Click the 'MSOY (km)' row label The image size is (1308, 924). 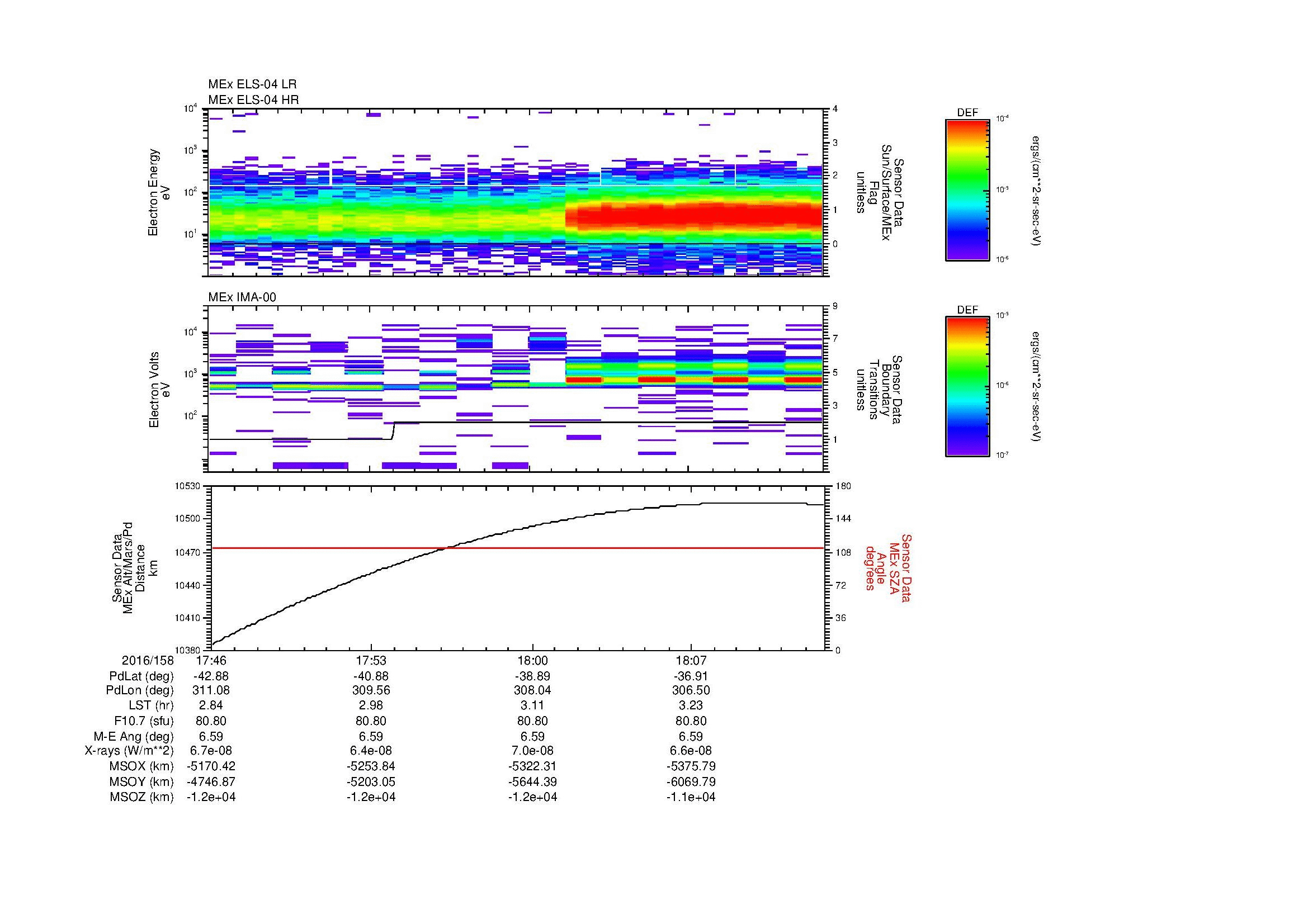point(141,781)
